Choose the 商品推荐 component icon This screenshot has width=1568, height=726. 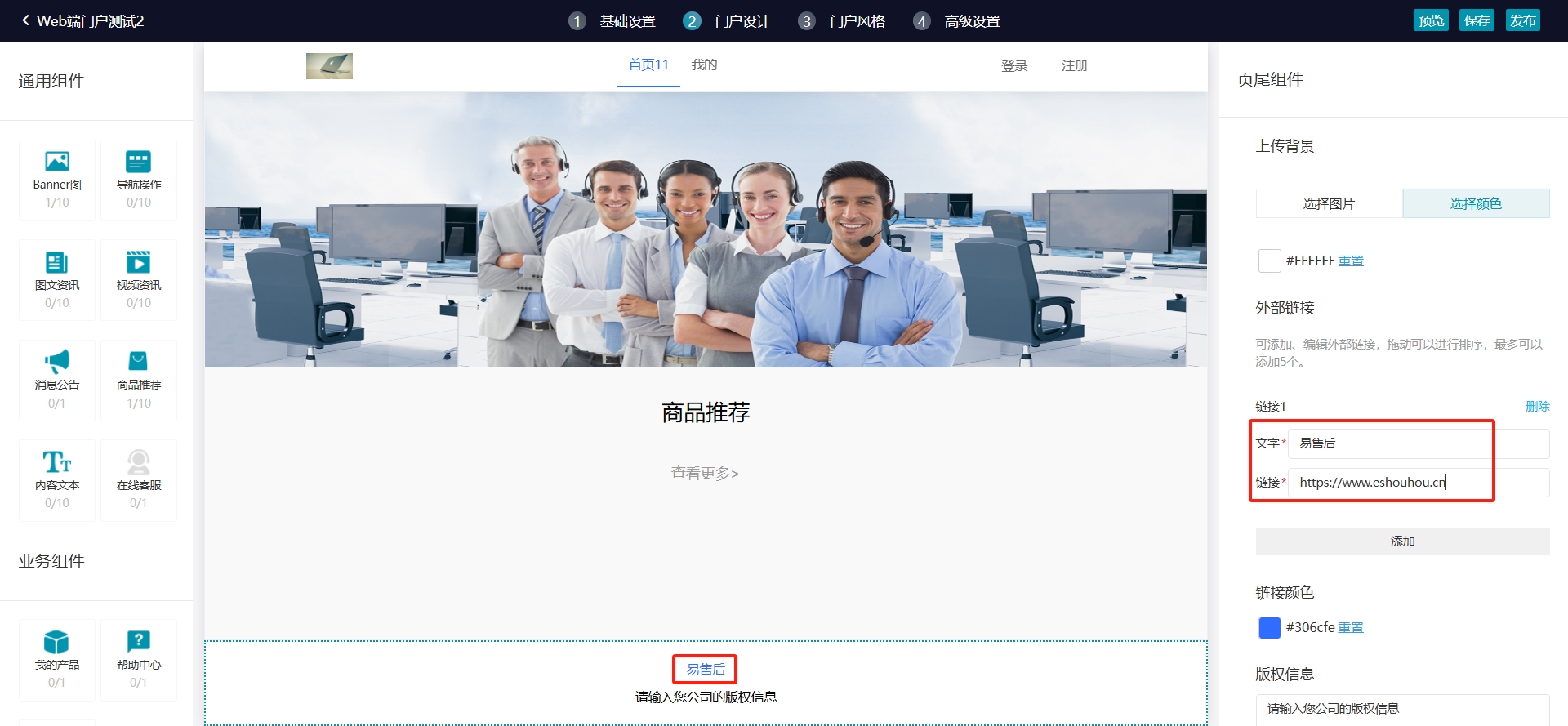139,361
